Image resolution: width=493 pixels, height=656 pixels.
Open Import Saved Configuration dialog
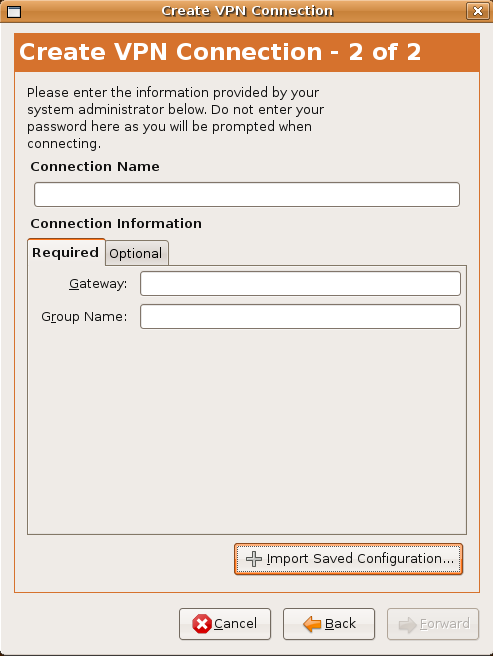[x=348, y=559]
